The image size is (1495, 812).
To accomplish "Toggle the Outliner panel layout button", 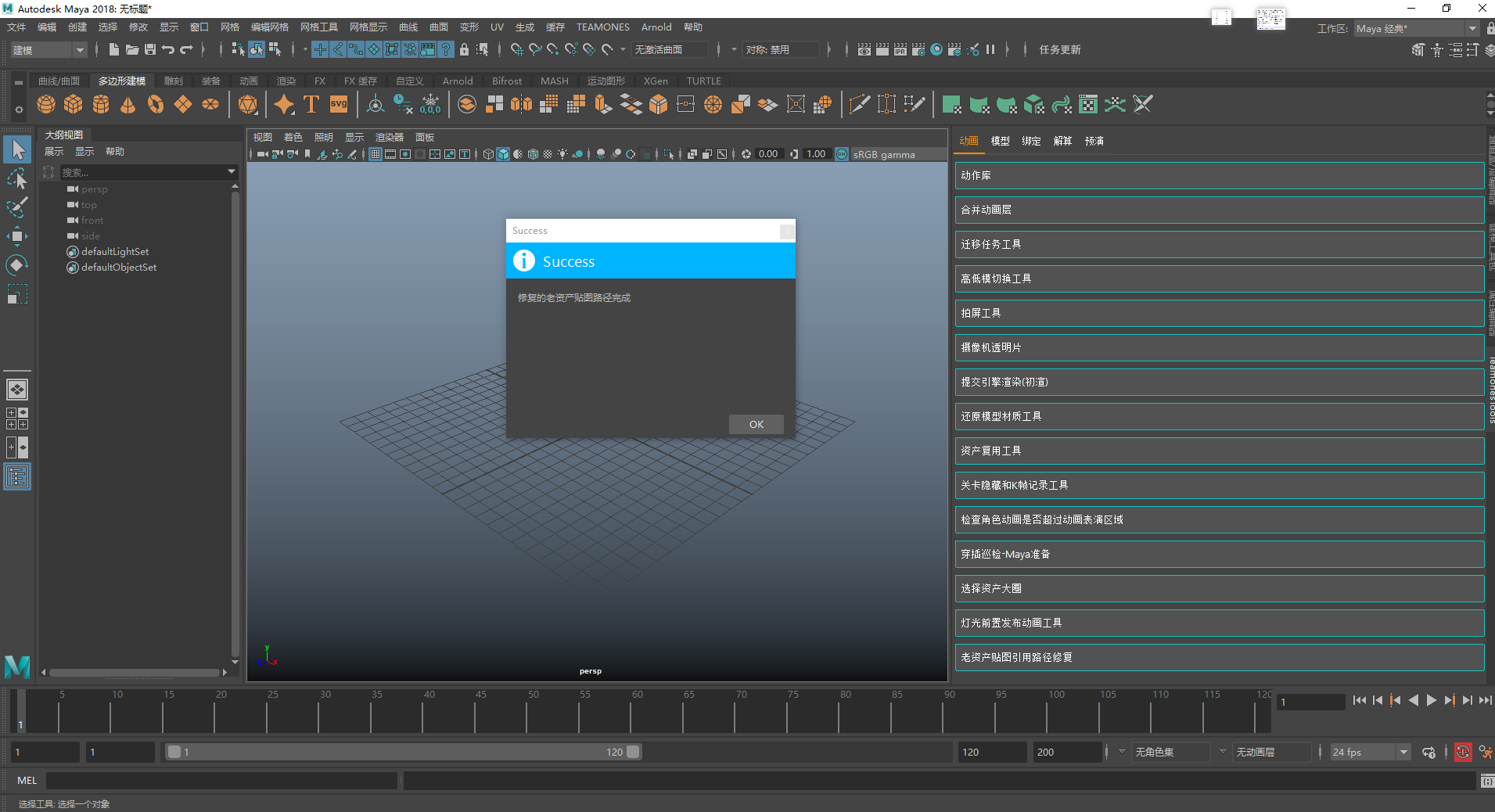I will point(17,476).
